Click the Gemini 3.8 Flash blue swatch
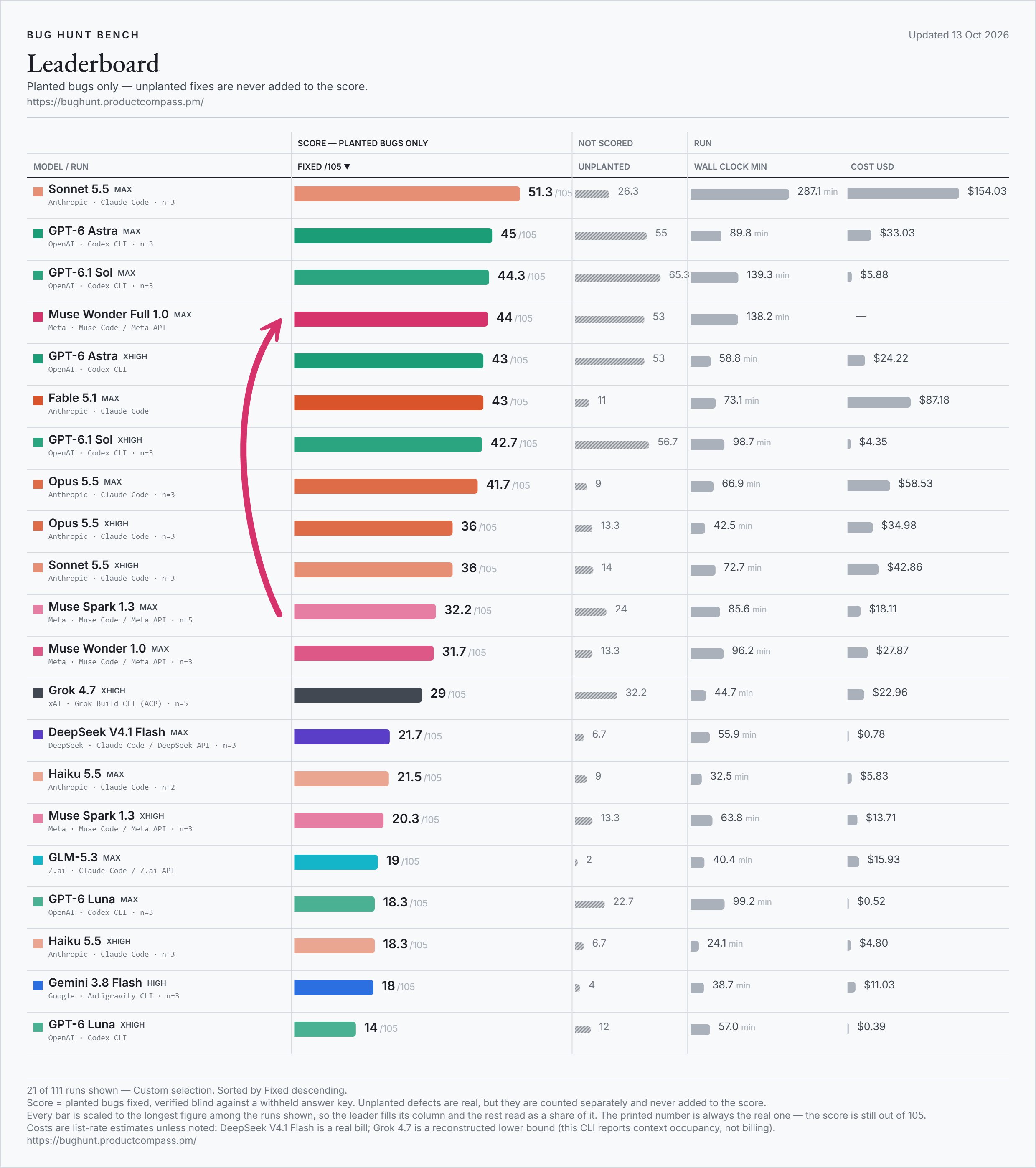Viewport: 1036px width, 1168px height. coord(38,985)
